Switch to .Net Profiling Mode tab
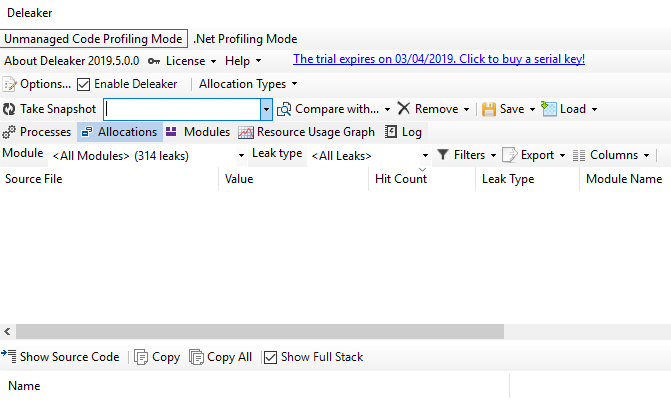 coord(245,39)
